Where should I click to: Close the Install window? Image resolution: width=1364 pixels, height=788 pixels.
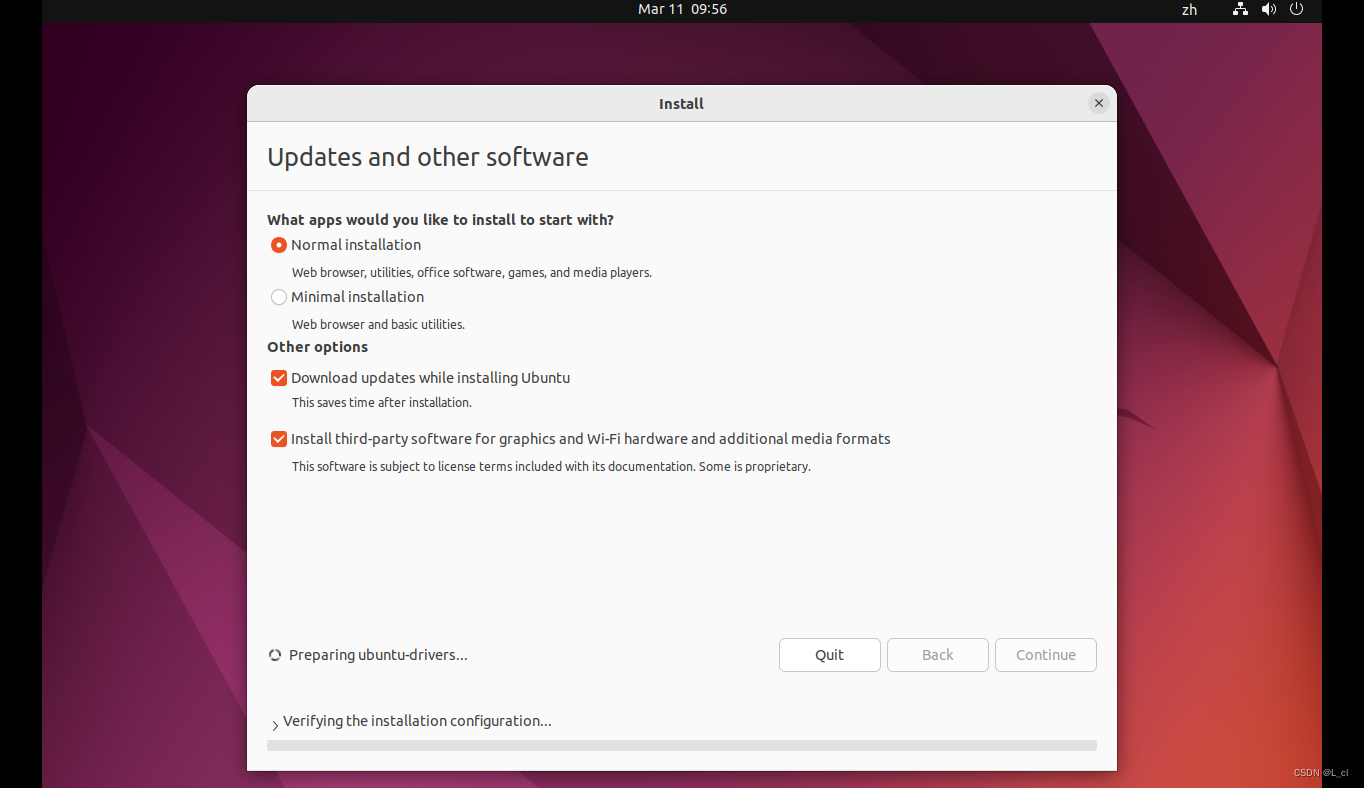pyautogui.click(x=1099, y=103)
